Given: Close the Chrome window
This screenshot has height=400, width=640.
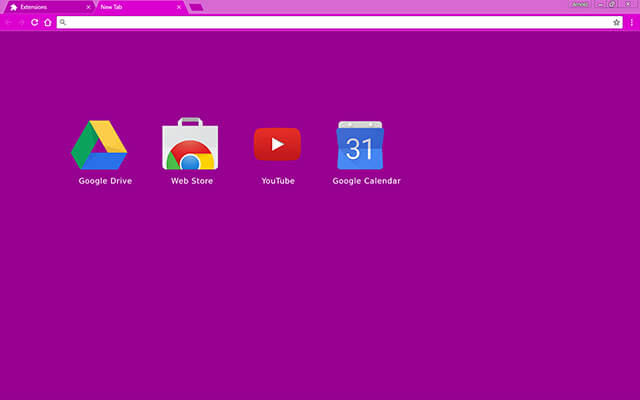Looking at the screenshot, I should click(628, 4).
